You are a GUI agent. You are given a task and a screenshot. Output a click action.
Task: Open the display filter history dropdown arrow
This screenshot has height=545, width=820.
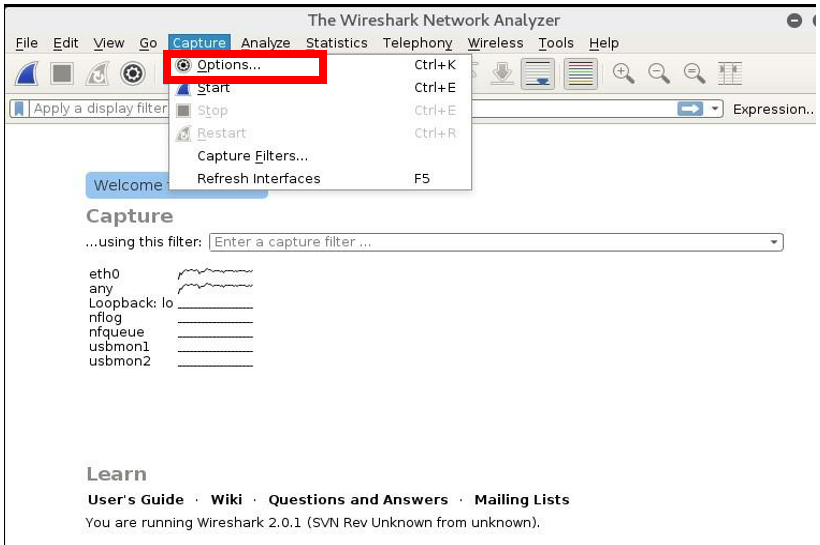(715, 109)
